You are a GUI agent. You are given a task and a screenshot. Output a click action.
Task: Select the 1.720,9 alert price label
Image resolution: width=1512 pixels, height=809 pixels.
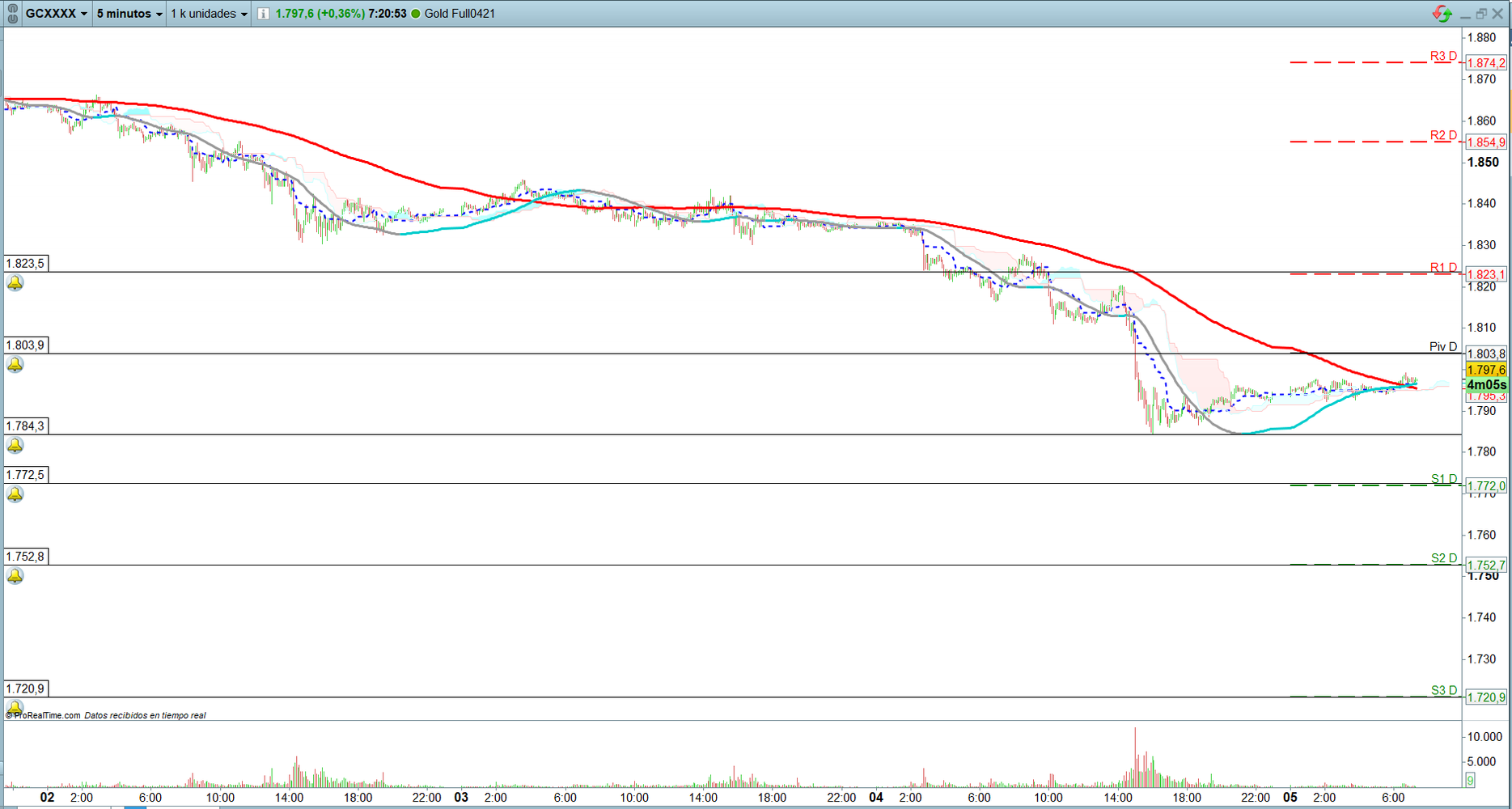pyautogui.click(x=26, y=689)
